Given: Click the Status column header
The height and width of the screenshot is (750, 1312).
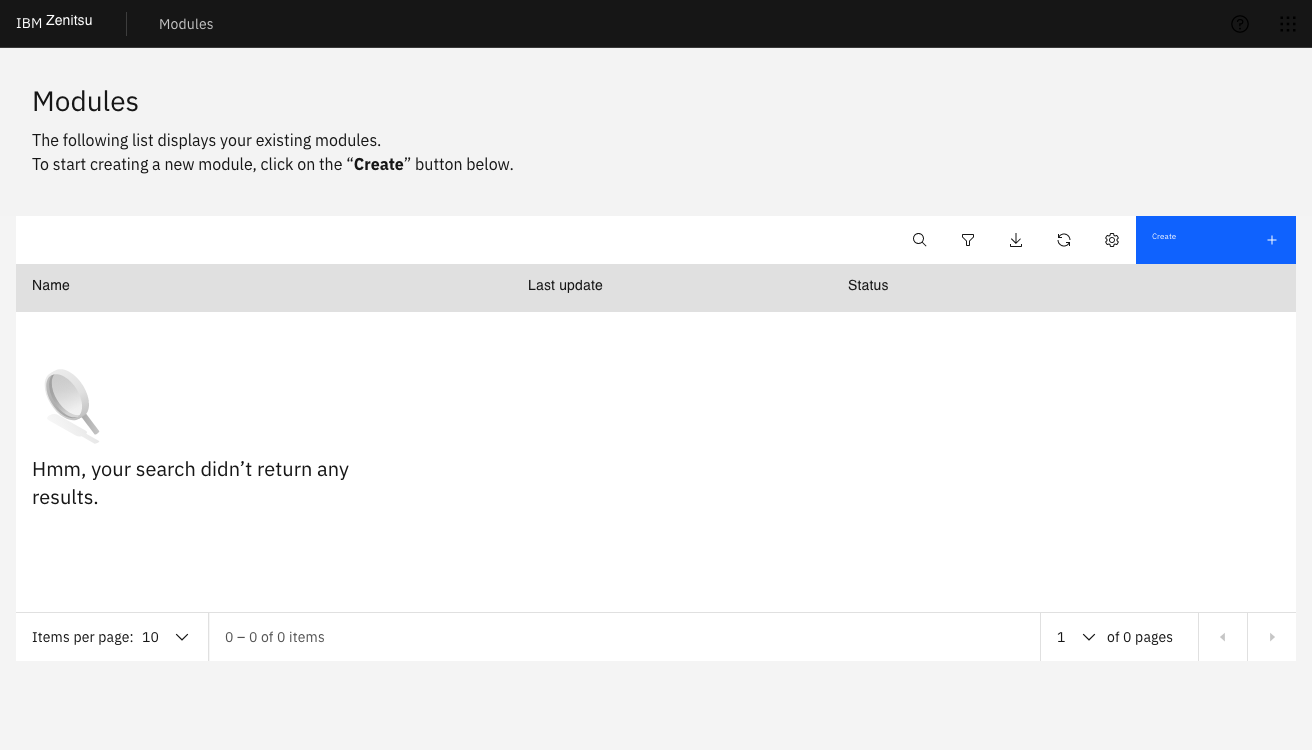Looking at the screenshot, I should pos(868,286).
